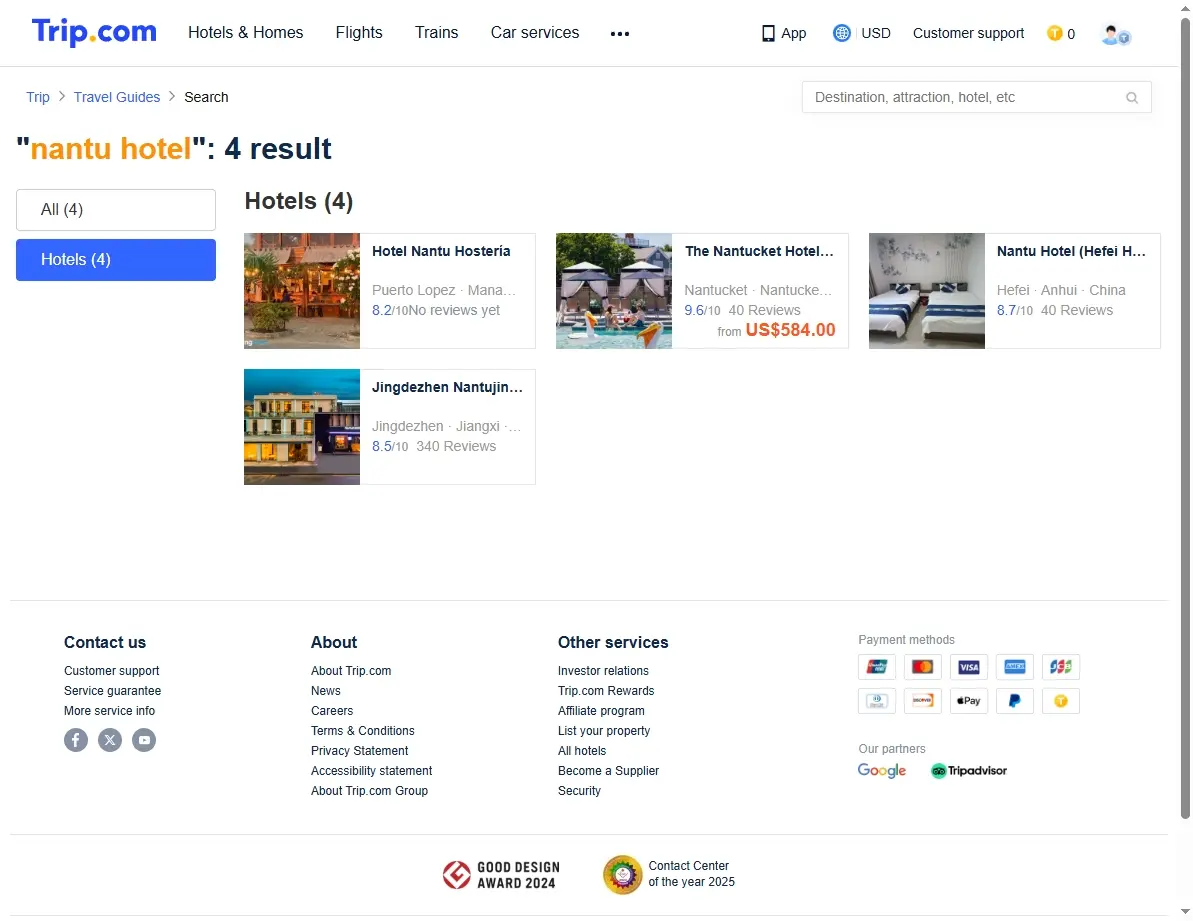Click the Visa payment icon
The width and height of the screenshot is (1193, 921).
tap(969, 667)
